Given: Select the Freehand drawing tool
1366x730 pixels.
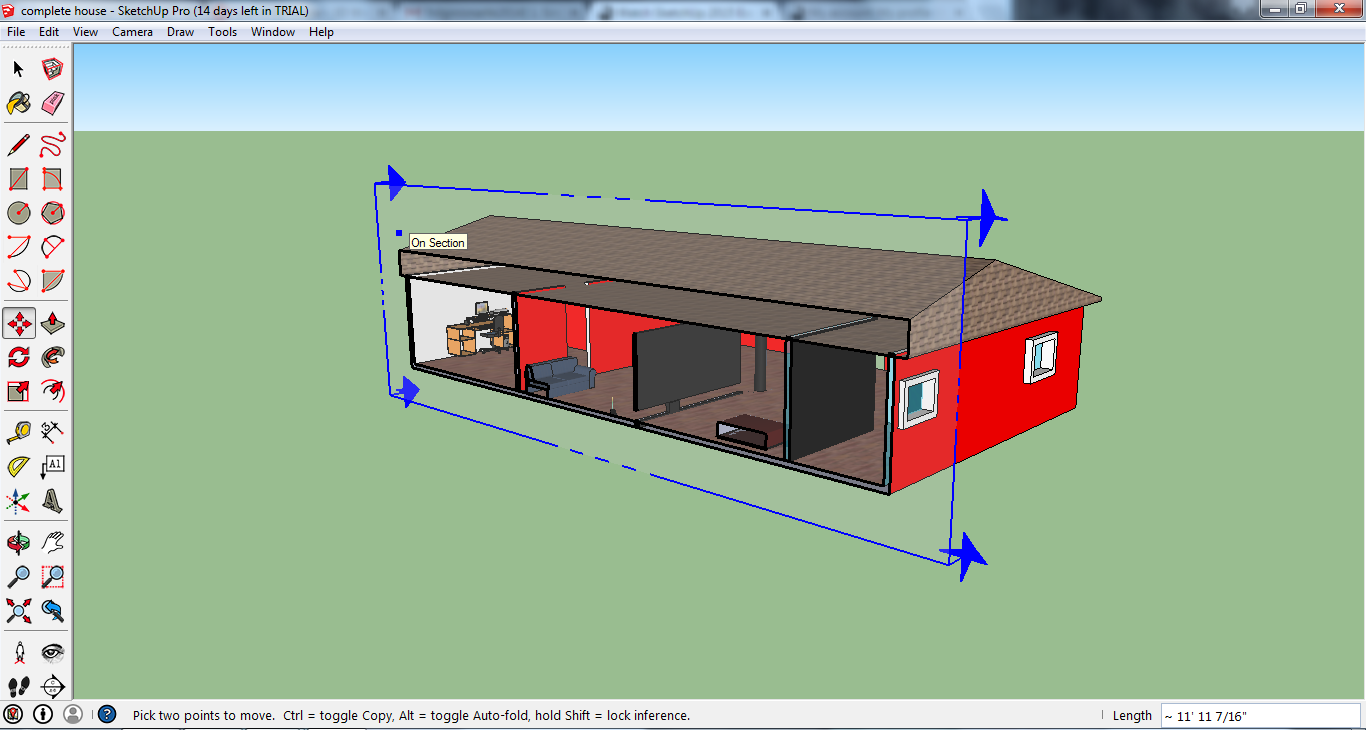Looking at the screenshot, I should [51, 145].
